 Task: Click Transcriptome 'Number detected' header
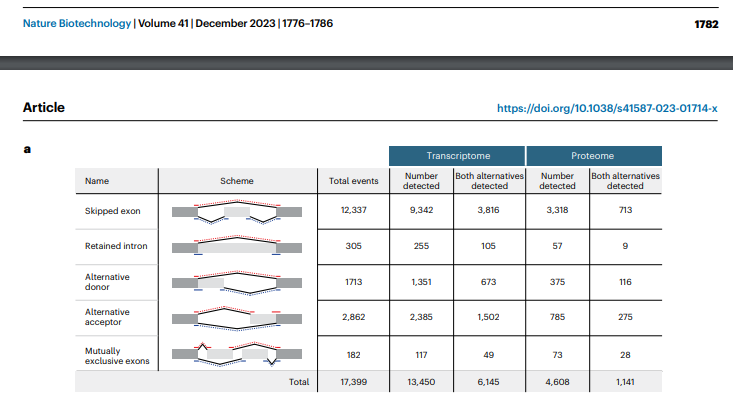click(x=421, y=181)
